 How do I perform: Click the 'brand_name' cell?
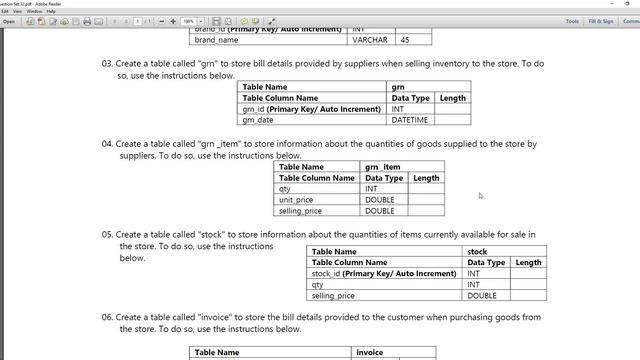tap(268, 40)
